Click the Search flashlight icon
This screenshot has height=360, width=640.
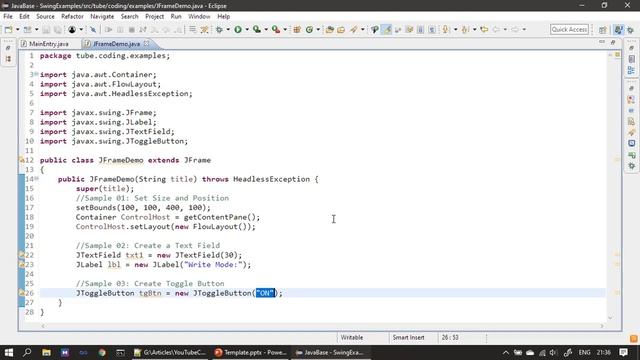pyautogui.click(x=353, y=29)
